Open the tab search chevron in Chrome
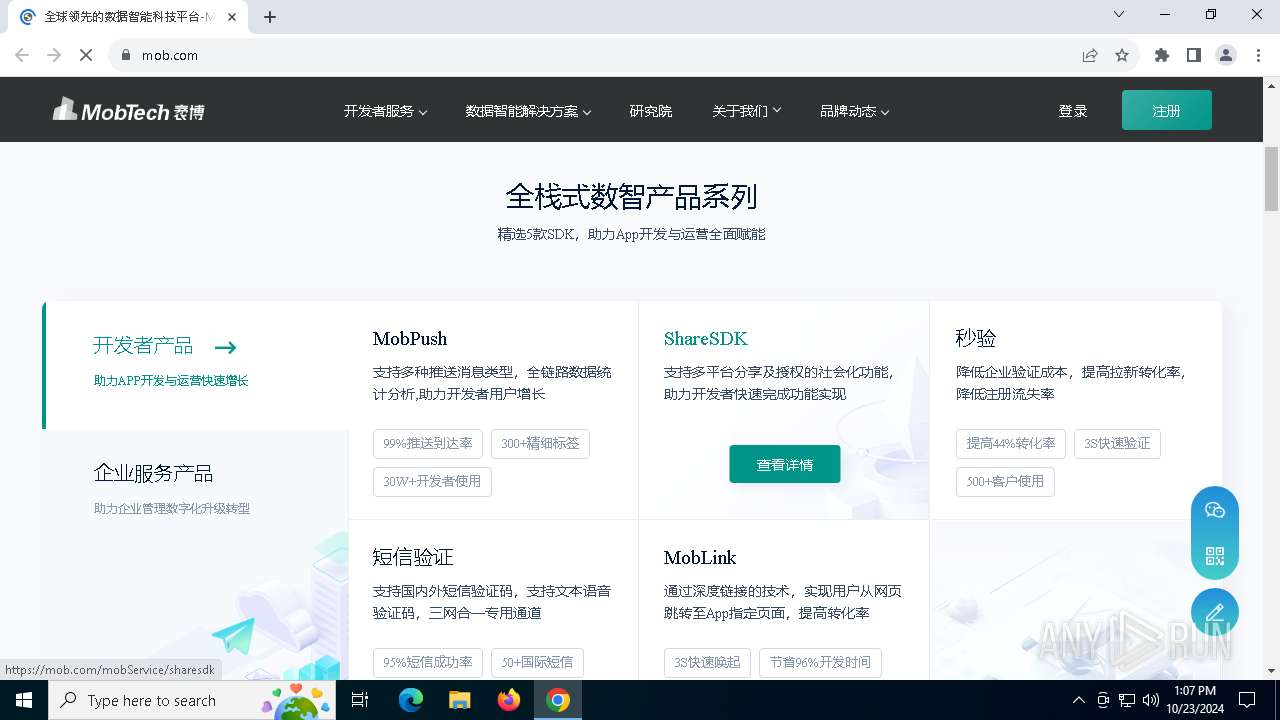 coord(1119,14)
